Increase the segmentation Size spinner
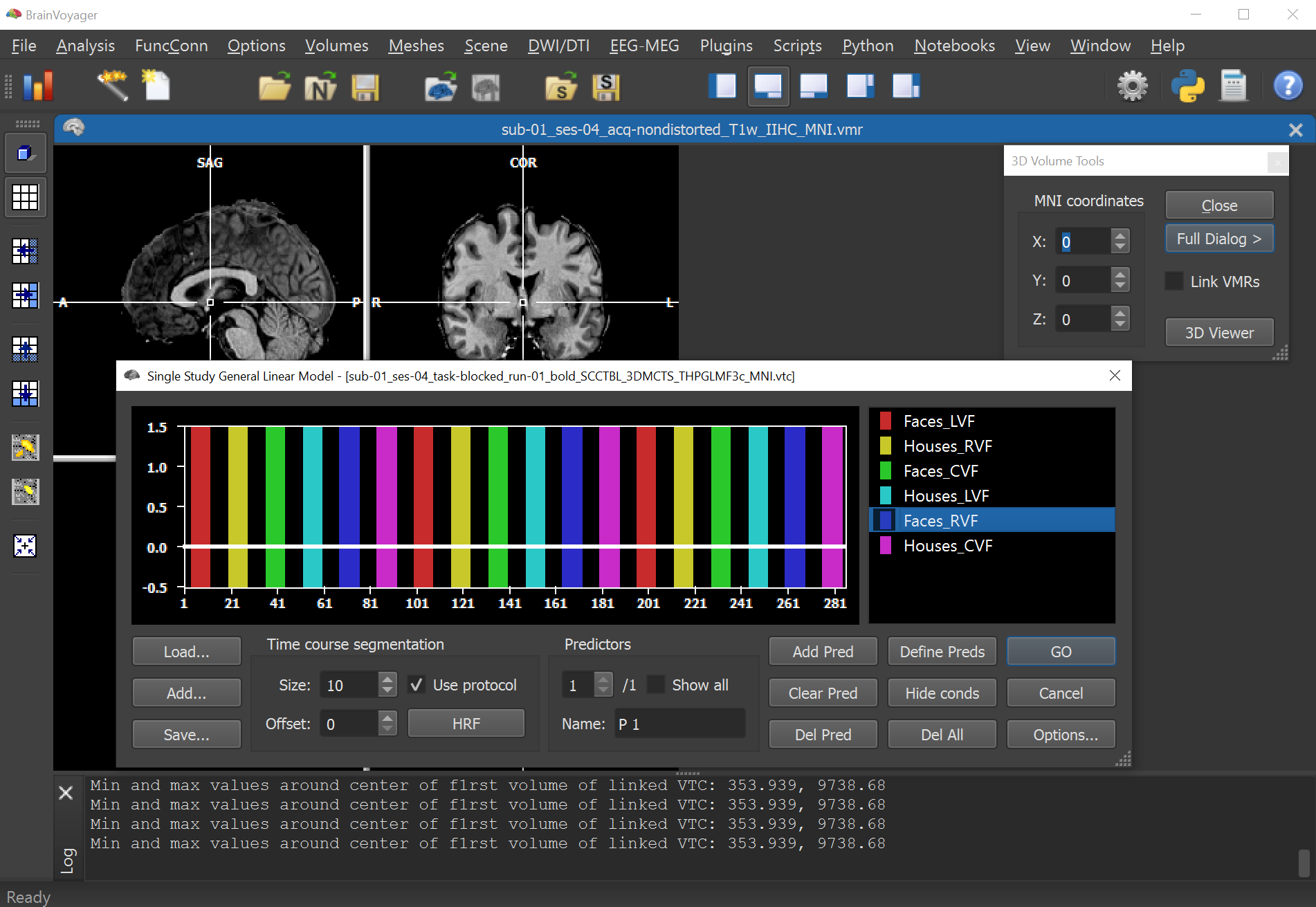The width and height of the screenshot is (1316, 907). [387, 679]
